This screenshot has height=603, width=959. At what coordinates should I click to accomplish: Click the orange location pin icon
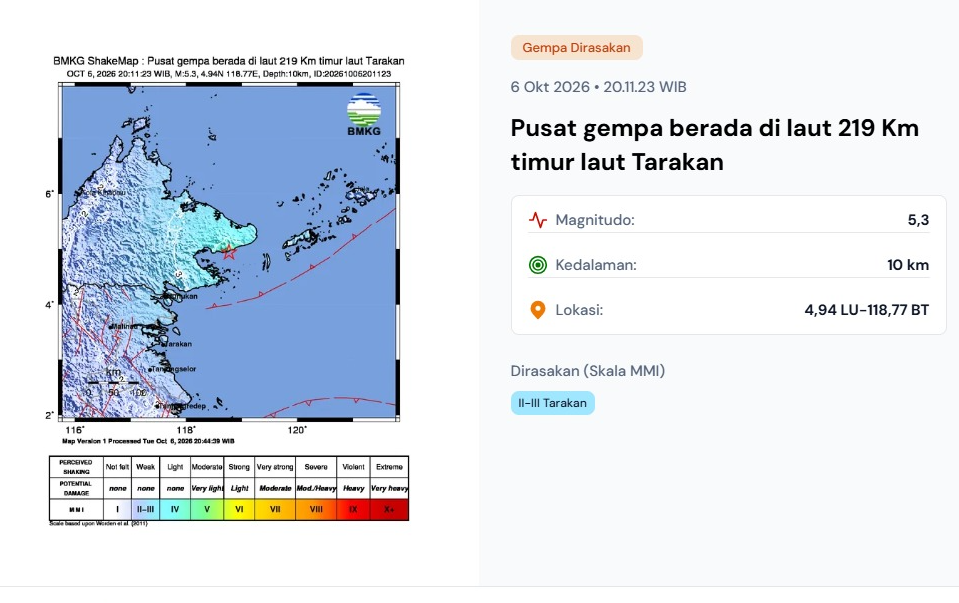click(538, 310)
